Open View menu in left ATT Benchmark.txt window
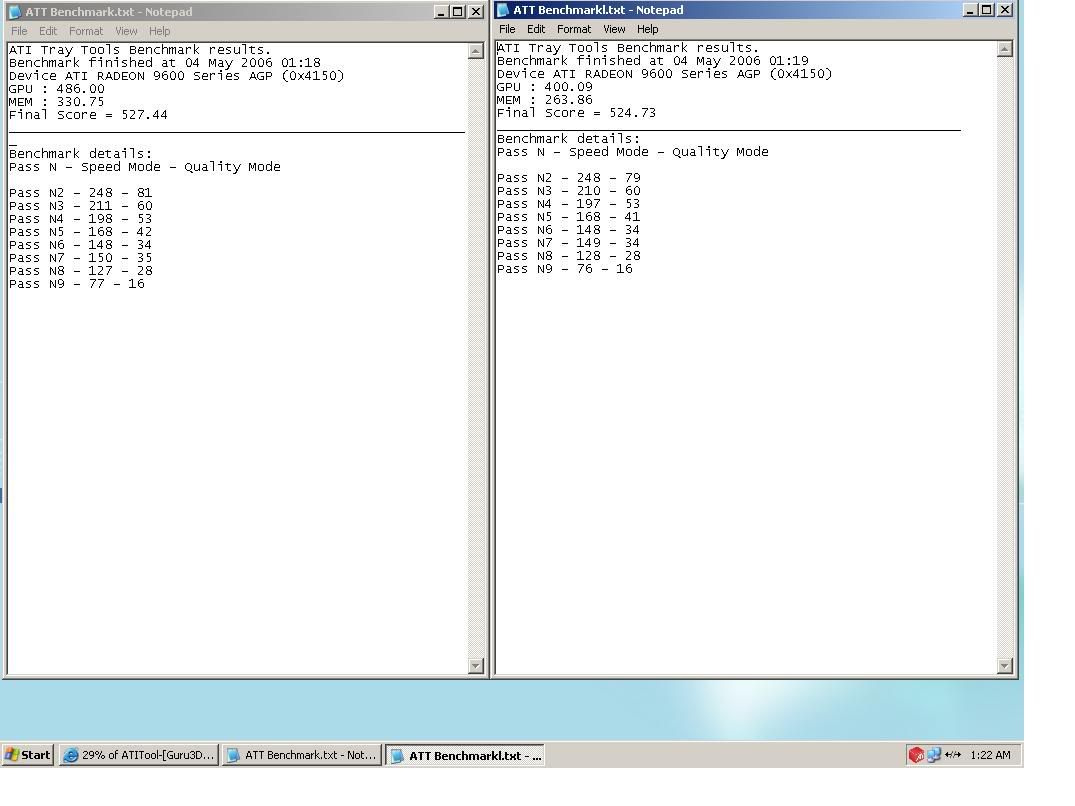Viewport: 1075px width, 806px height. [126, 31]
